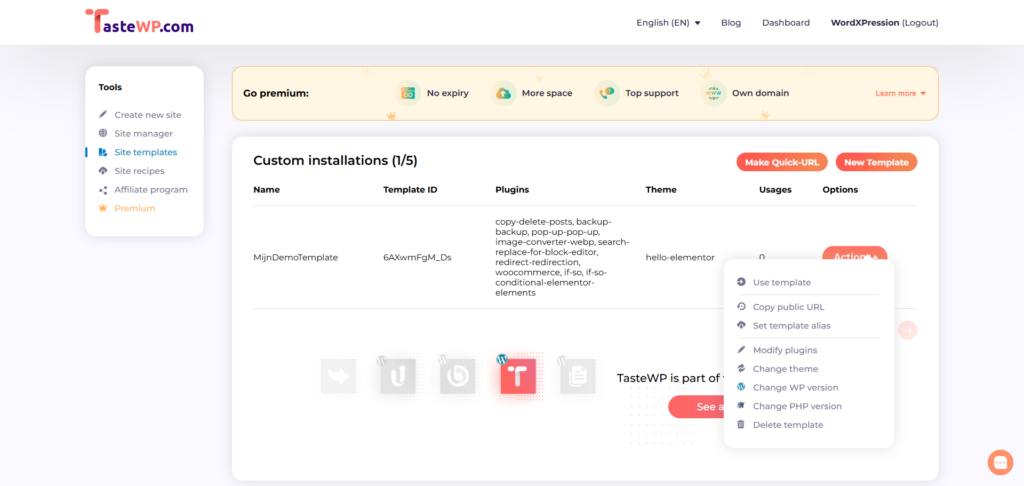Viewport: 1024px width, 486px height.
Task: Click the Template ID column header
Action: coord(410,189)
